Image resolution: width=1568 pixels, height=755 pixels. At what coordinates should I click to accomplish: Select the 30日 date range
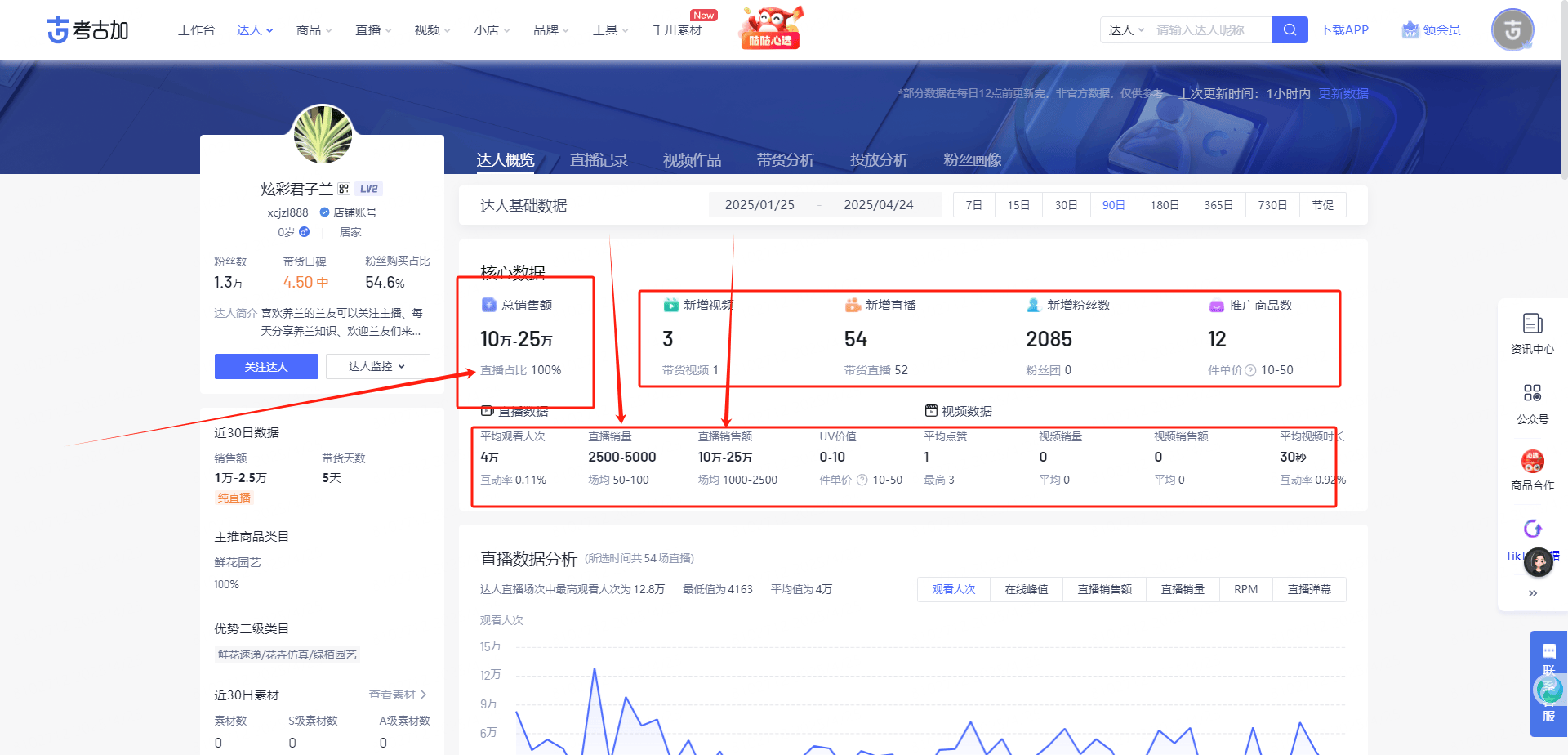(1066, 204)
